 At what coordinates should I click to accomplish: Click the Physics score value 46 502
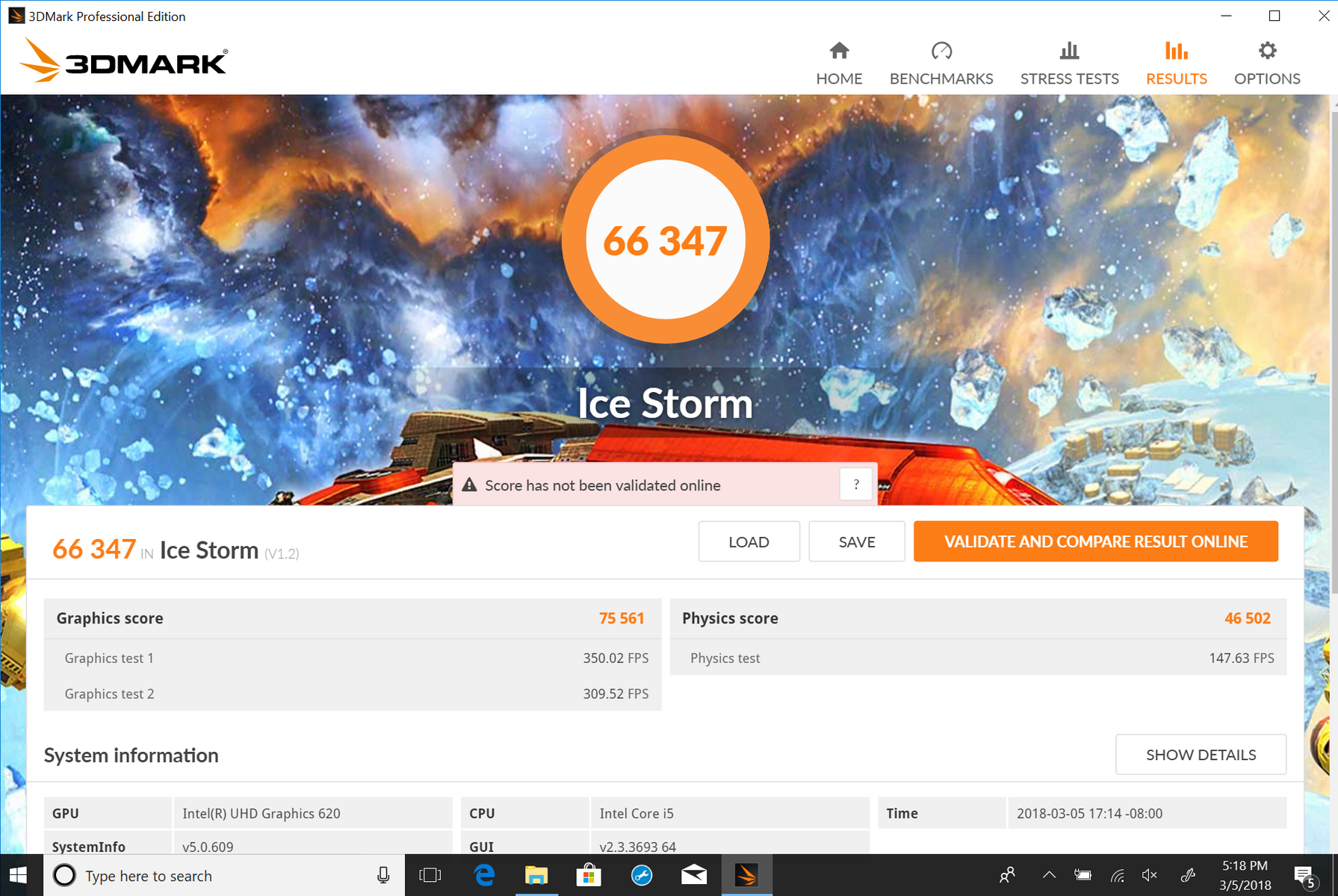coord(1247,618)
